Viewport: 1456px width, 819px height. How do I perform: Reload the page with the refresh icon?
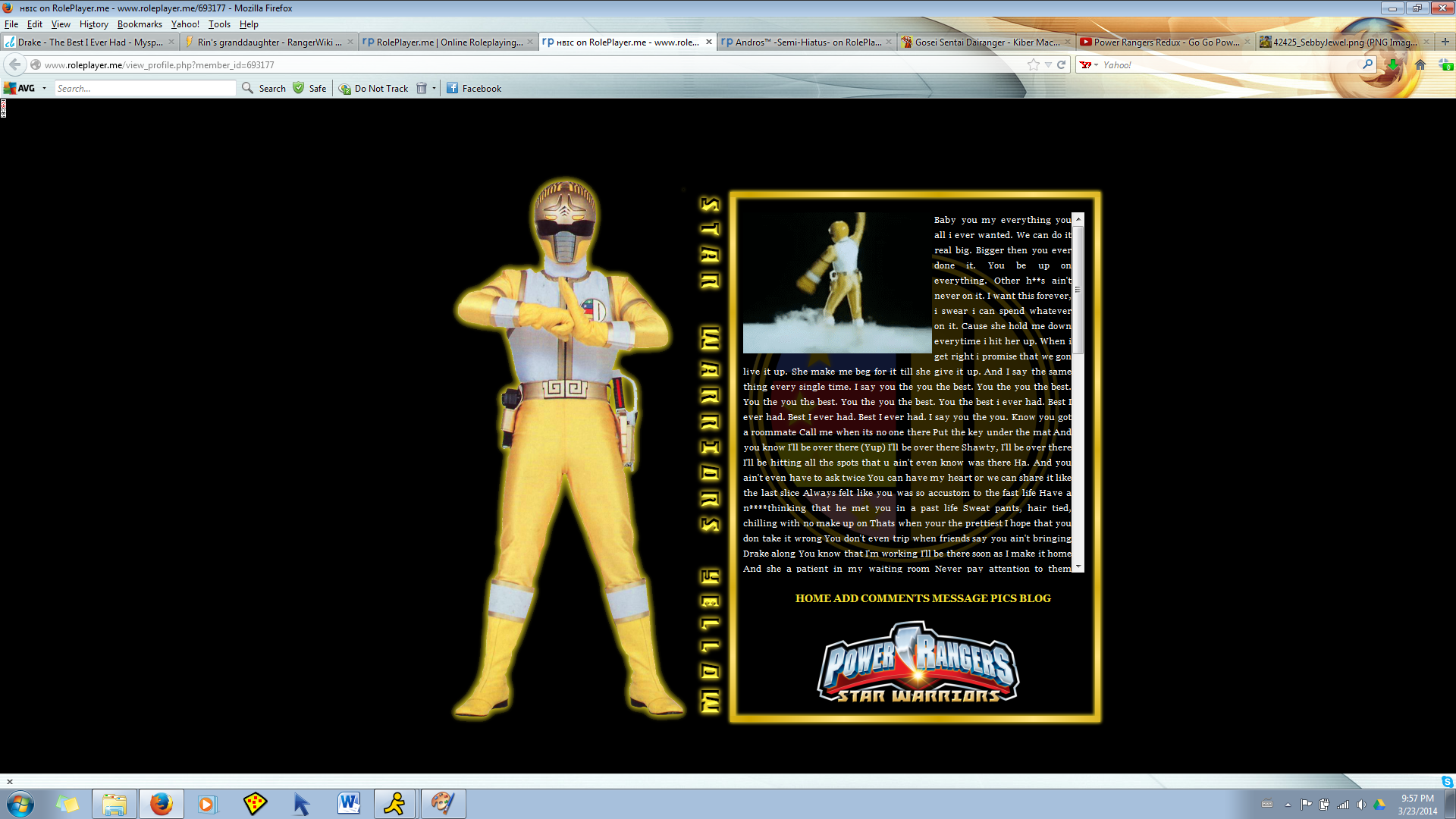1062,64
